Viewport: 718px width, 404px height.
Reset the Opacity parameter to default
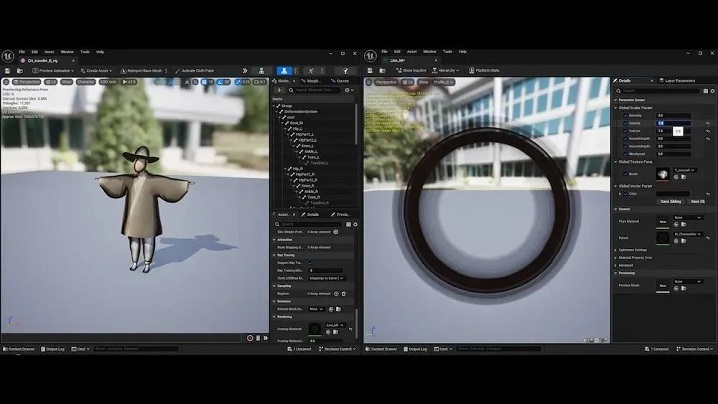708,123
